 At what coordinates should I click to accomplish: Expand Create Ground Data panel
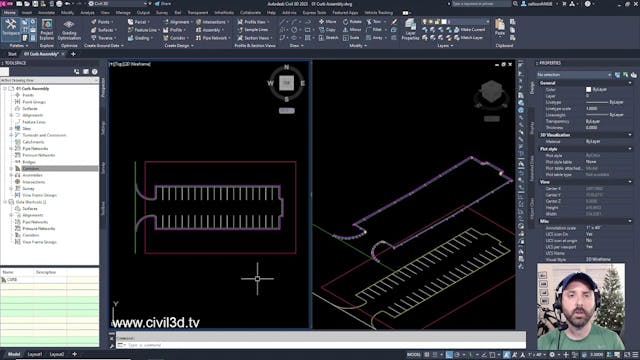104,46
